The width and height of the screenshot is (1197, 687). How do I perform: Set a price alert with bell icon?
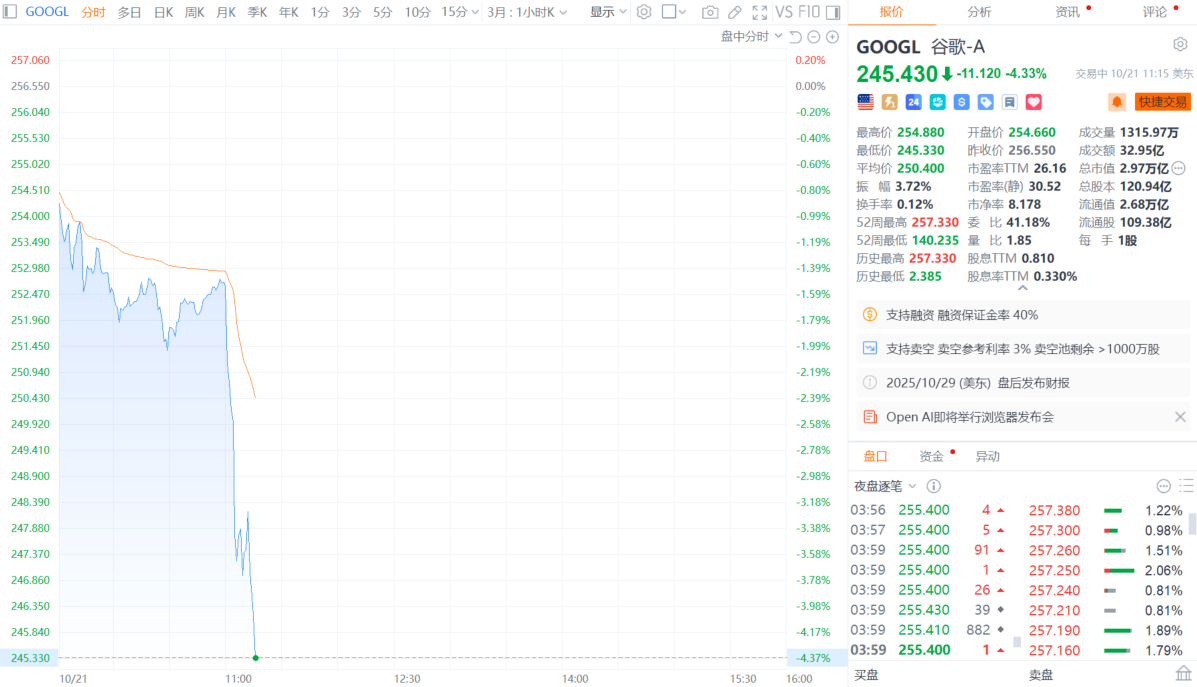coord(1117,102)
